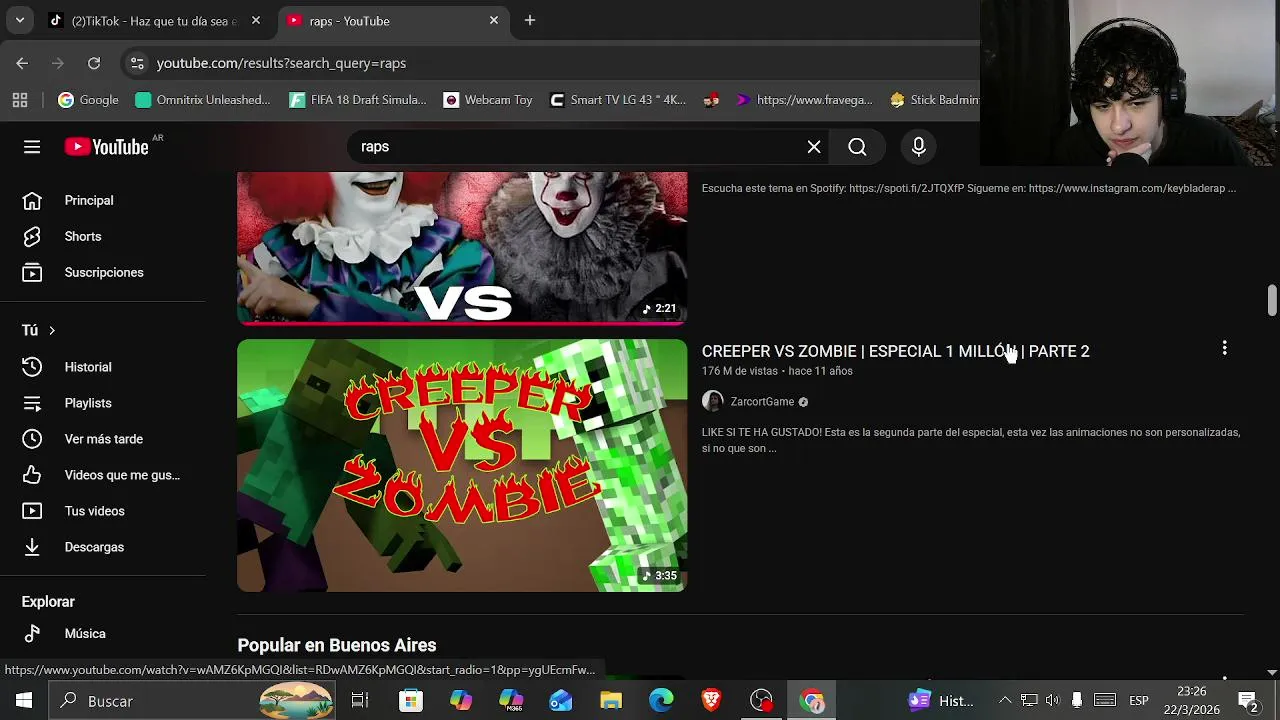Open Stick Badmin... bookmark
The width and height of the screenshot is (1280, 720).
934,100
